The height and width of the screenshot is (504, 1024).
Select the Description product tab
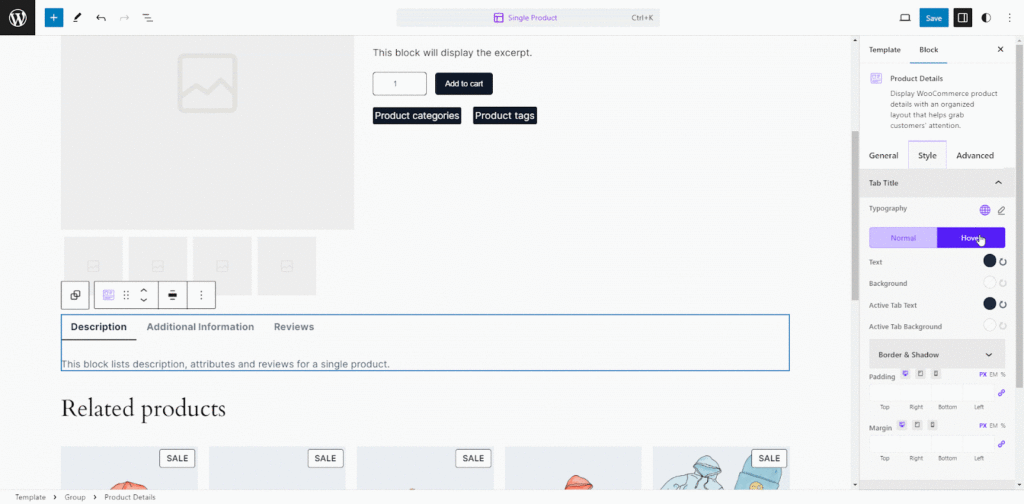tap(99, 326)
